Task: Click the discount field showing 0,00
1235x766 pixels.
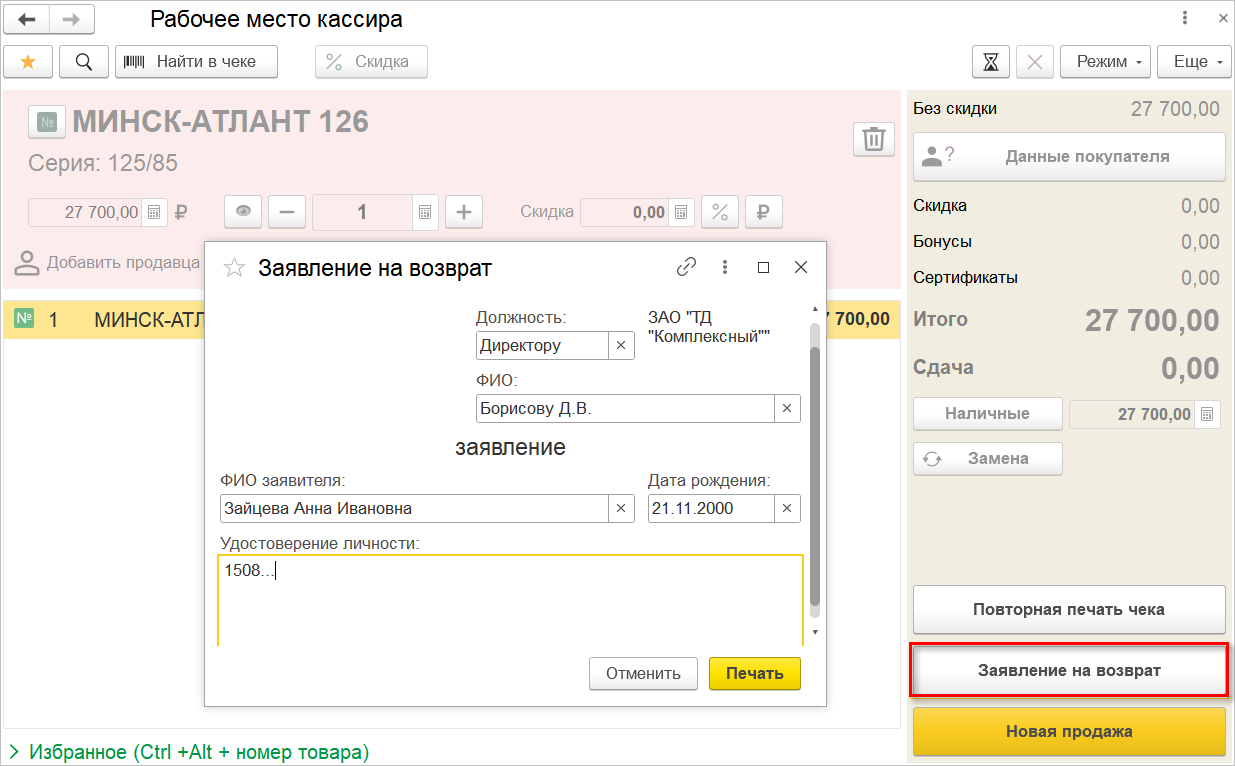Action: (624, 212)
